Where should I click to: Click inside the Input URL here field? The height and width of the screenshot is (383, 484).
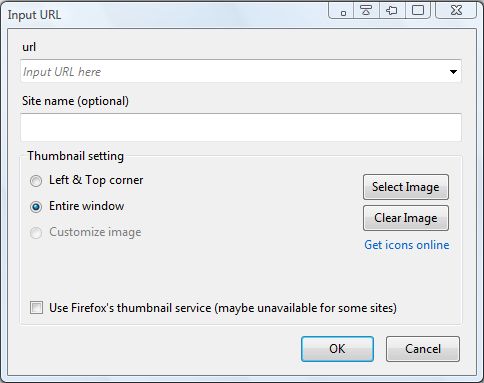(233, 71)
